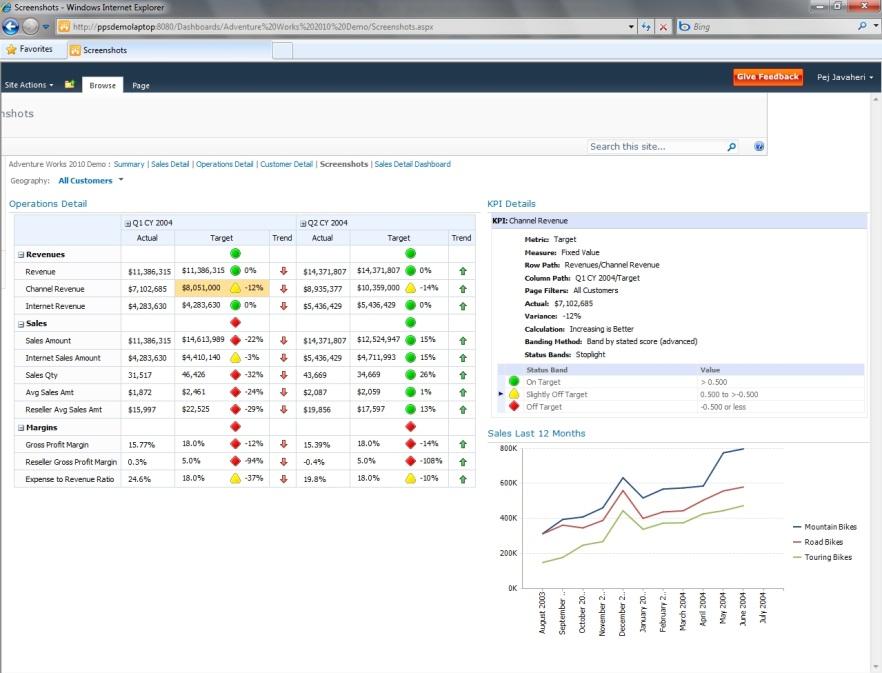Click Slightly Off Target yellow band icon
This screenshot has height=673, width=882.
pos(514,393)
